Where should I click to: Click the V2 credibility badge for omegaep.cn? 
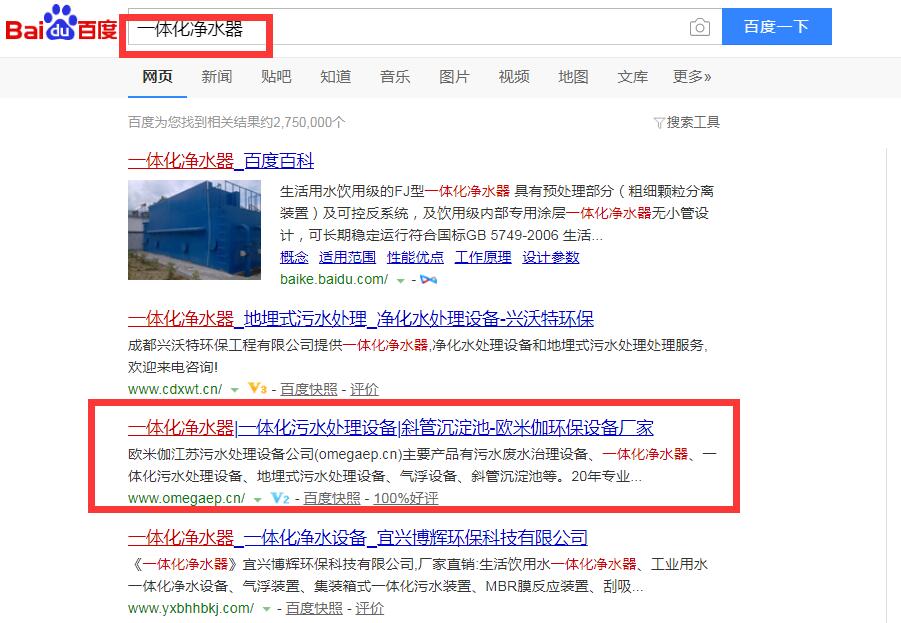[x=280, y=498]
